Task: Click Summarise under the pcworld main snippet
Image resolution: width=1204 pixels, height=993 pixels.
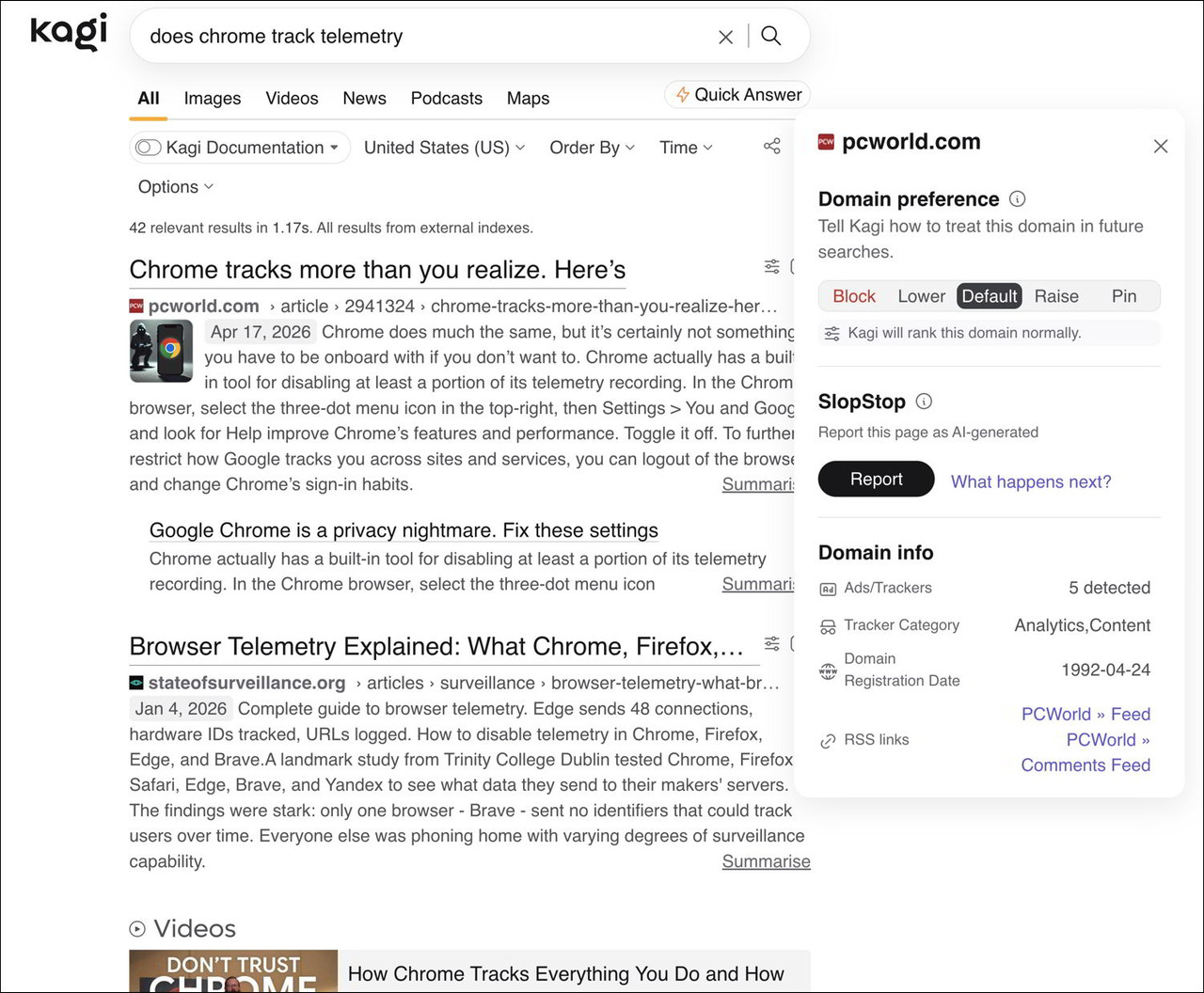Action: [758, 484]
